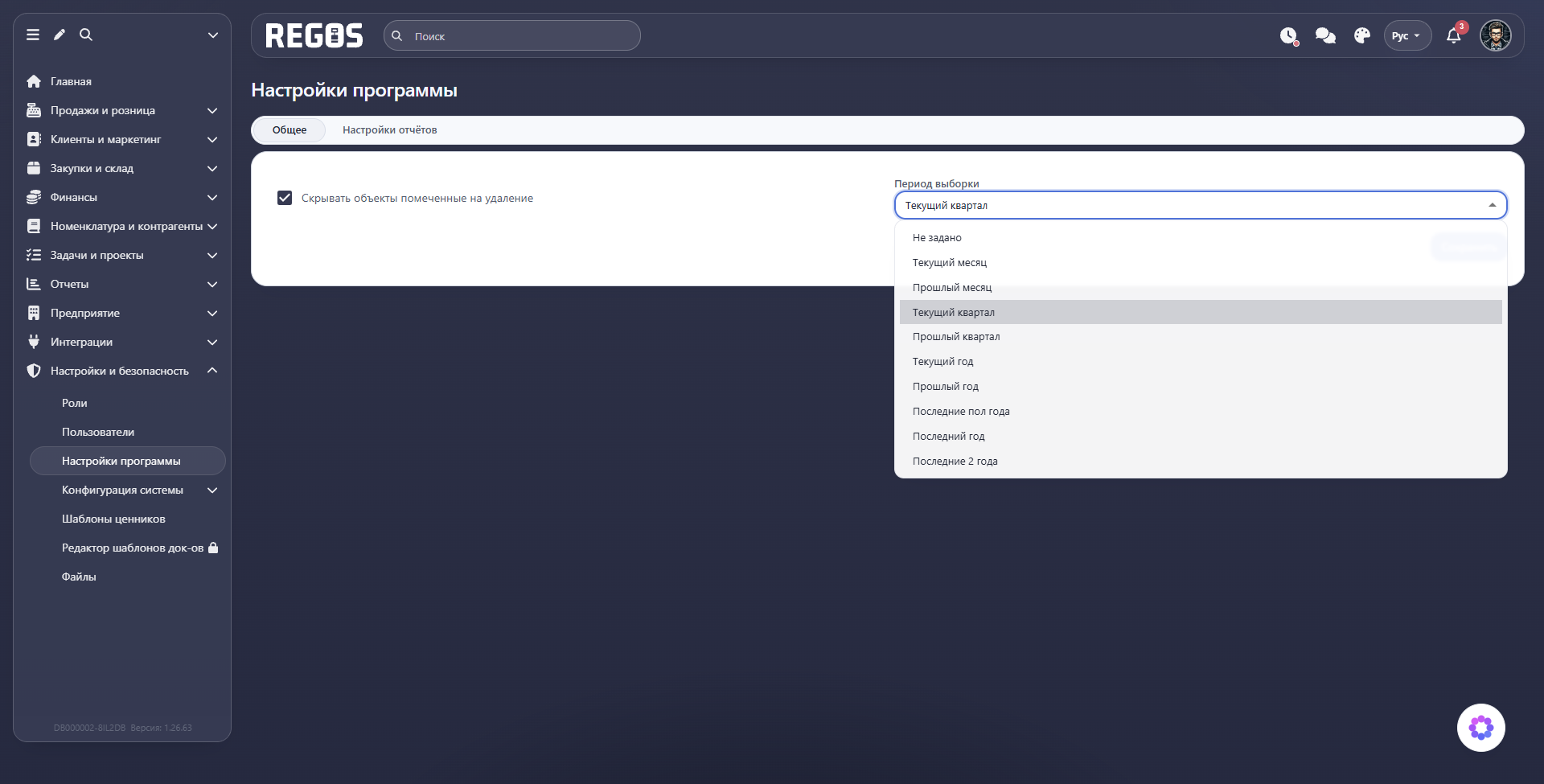This screenshot has height=784, width=1544.
Task: Click the REGOS logo
Action: coord(314,36)
